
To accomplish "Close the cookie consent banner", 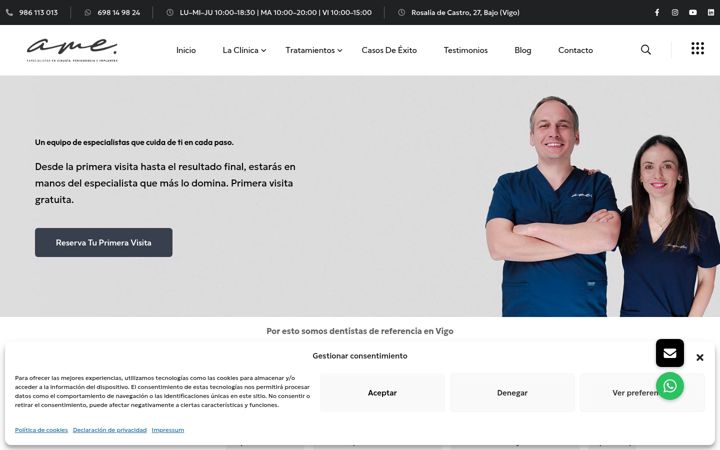I will click(699, 357).
